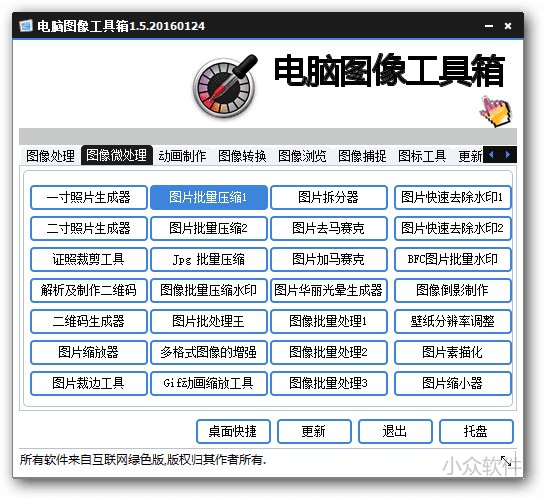The width and height of the screenshot is (544, 499).
Task: Launch 证照裁剪工具
Action: 89,259
